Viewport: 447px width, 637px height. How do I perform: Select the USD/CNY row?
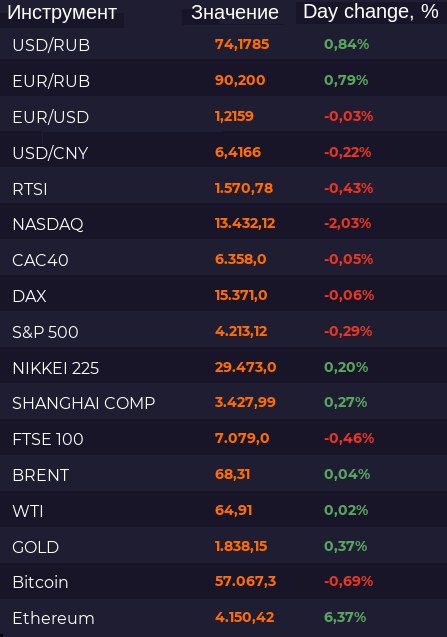(224, 153)
